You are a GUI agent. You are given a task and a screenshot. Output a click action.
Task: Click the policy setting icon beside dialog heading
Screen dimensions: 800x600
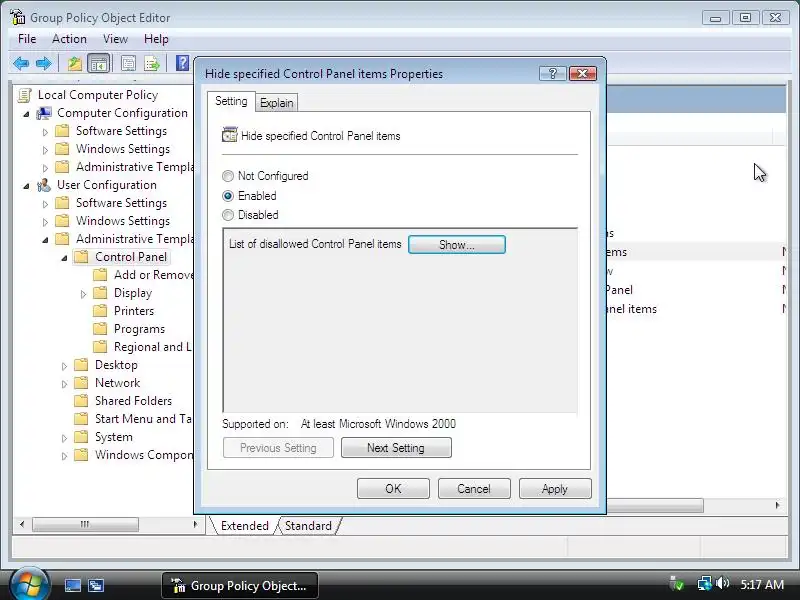230,135
